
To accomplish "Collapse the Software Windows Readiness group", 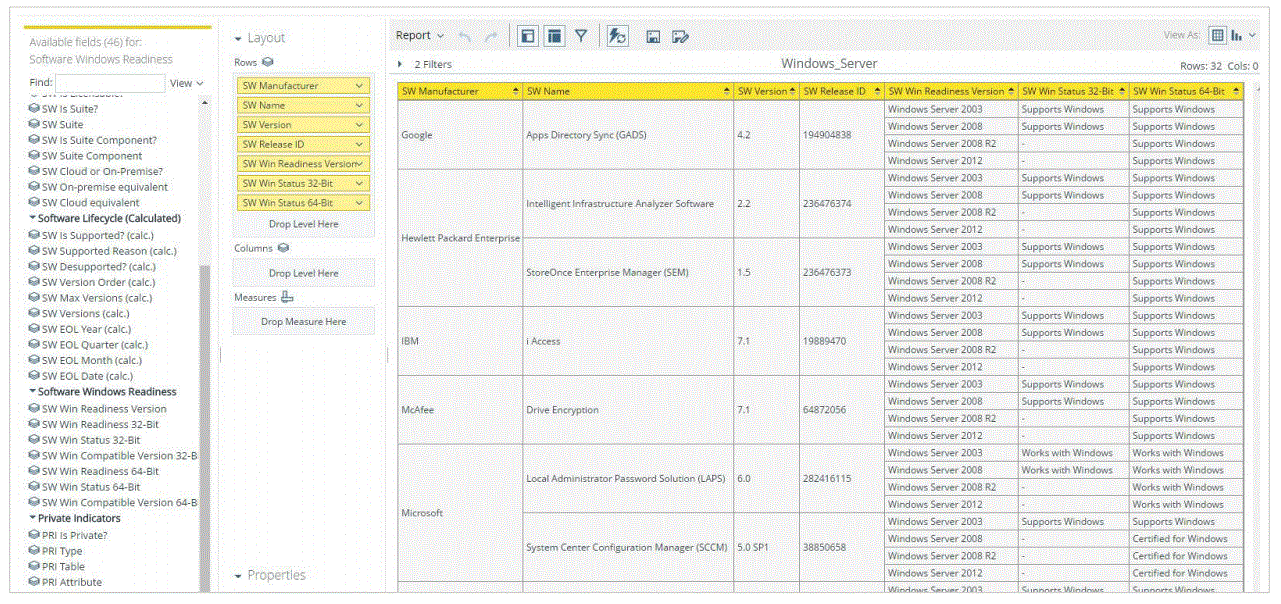I will (x=33, y=392).
